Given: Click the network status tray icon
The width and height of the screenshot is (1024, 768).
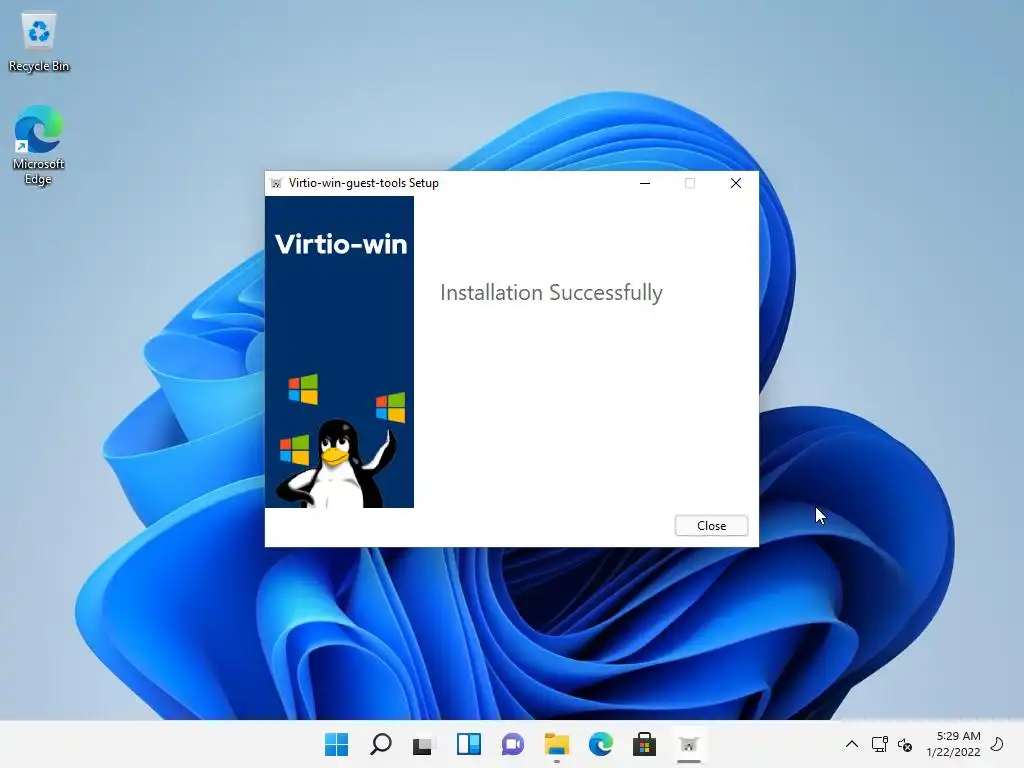Looking at the screenshot, I should (880, 744).
